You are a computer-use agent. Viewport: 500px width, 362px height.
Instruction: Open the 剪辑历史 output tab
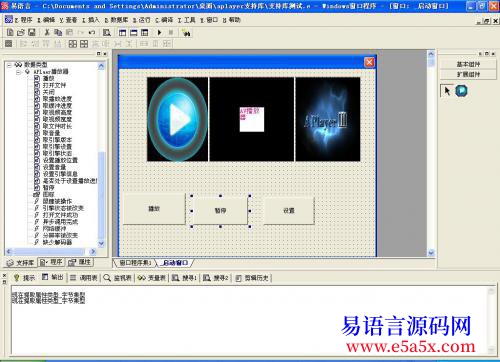click(x=252, y=278)
